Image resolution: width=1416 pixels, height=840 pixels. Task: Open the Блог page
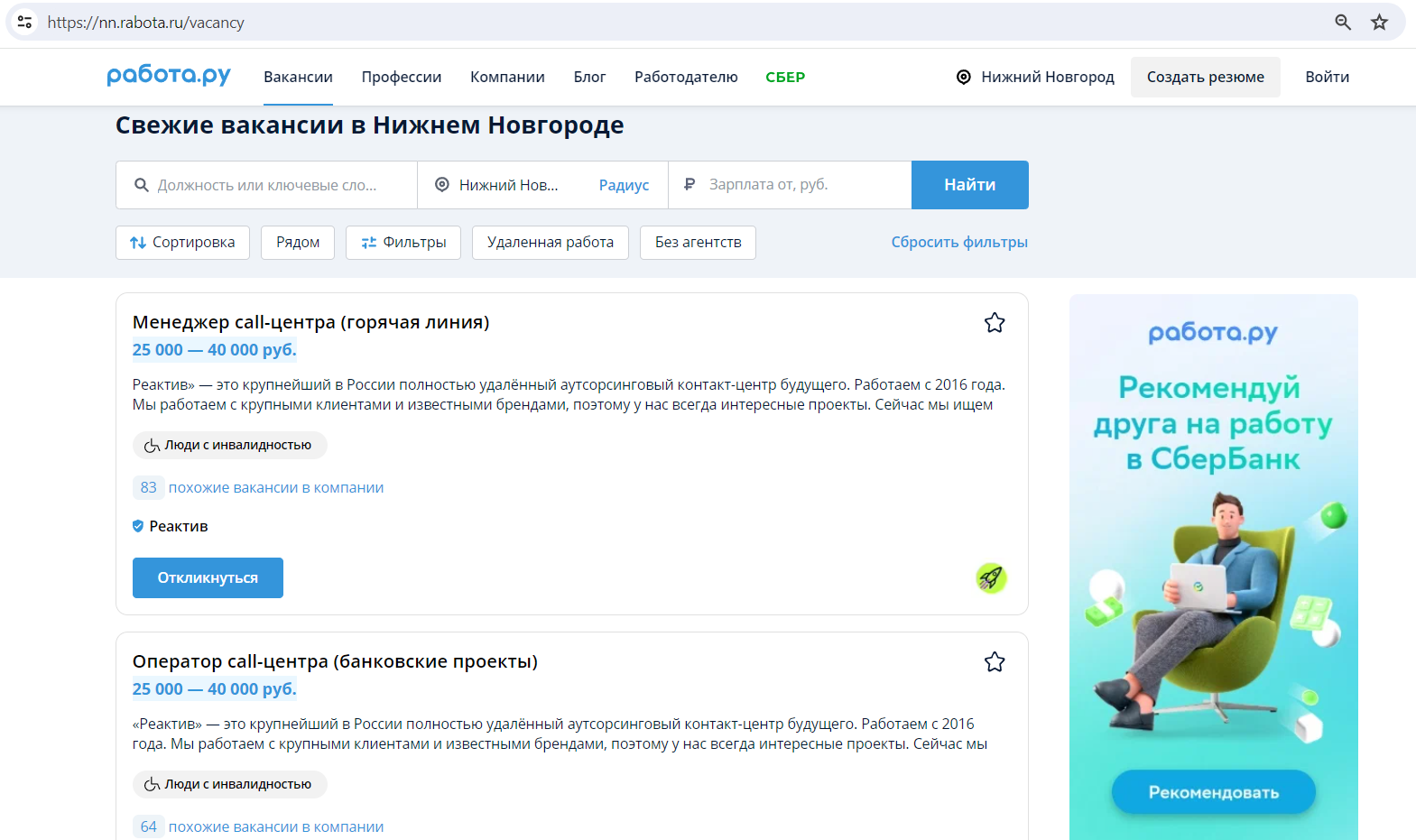589,78
